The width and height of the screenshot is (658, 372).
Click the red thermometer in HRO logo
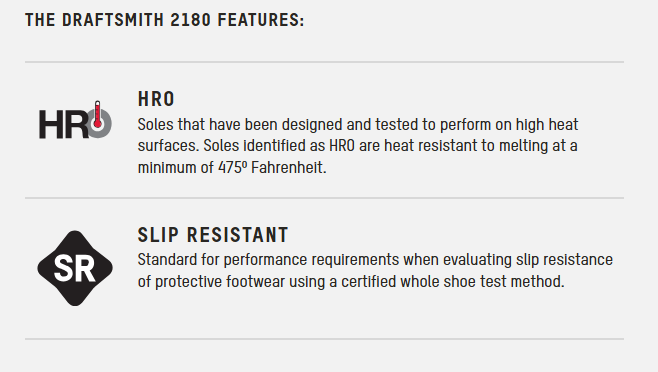97,115
